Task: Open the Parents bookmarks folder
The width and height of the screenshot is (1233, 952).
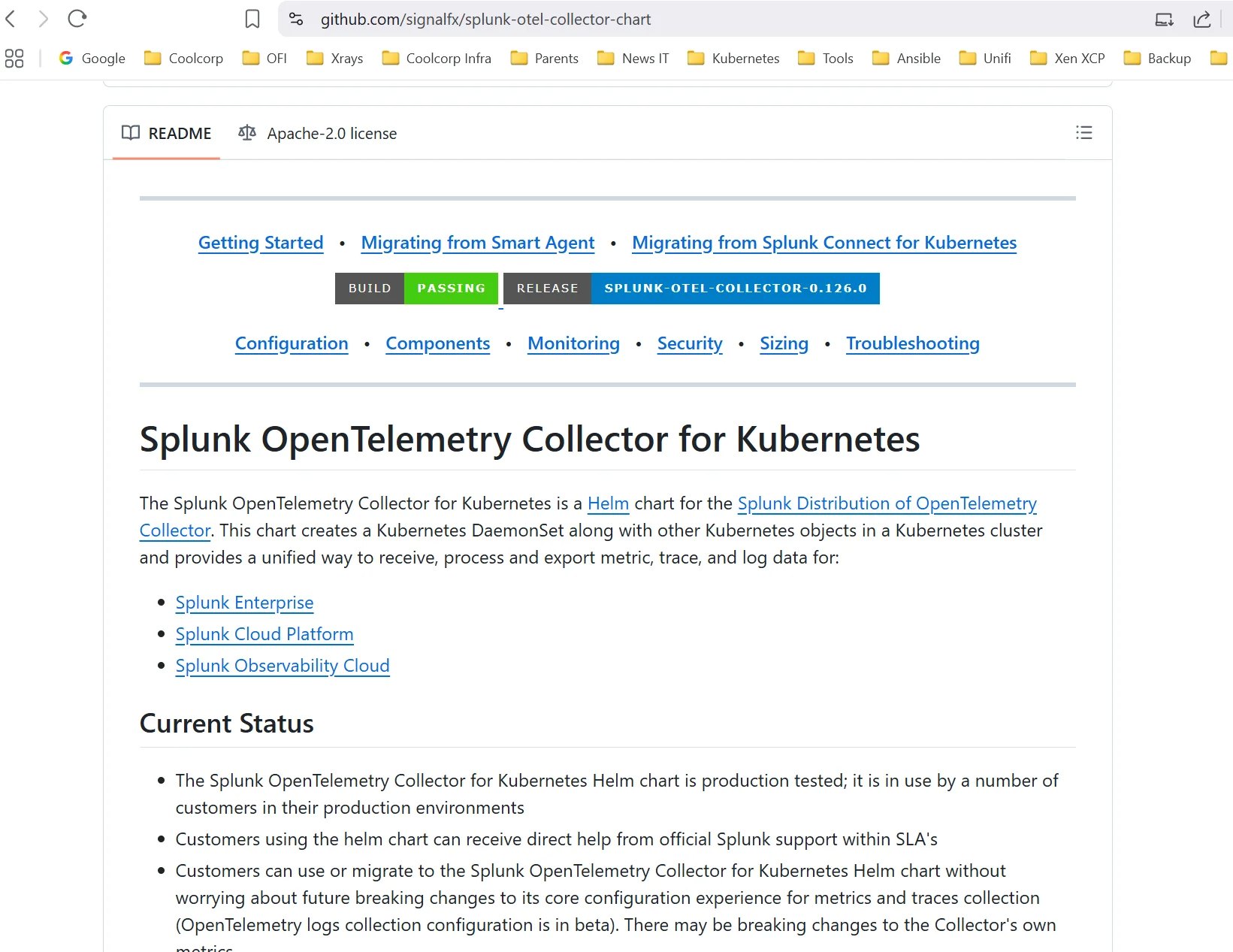Action: coord(545,58)
